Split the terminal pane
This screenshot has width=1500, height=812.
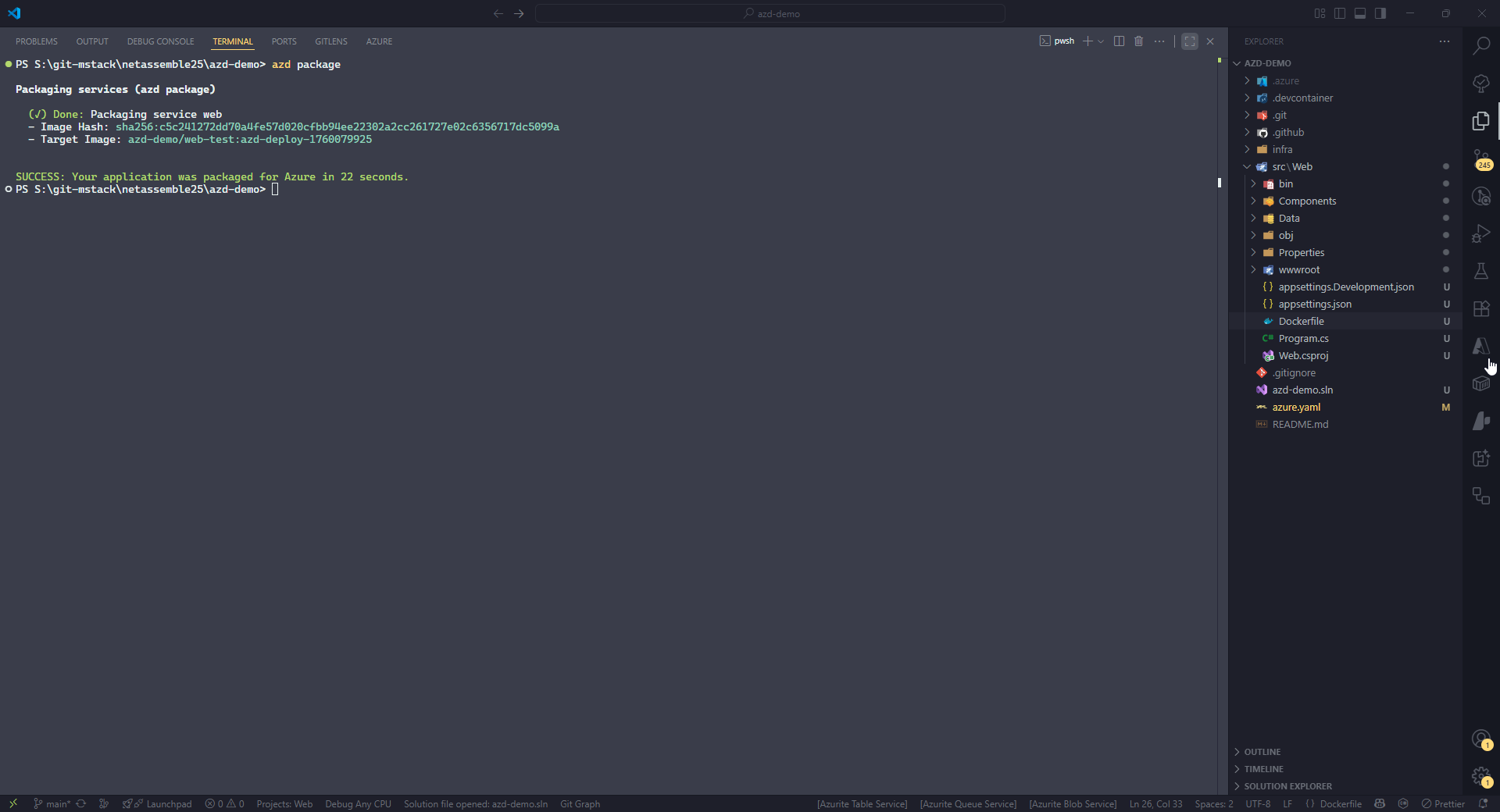[1119, 41]
